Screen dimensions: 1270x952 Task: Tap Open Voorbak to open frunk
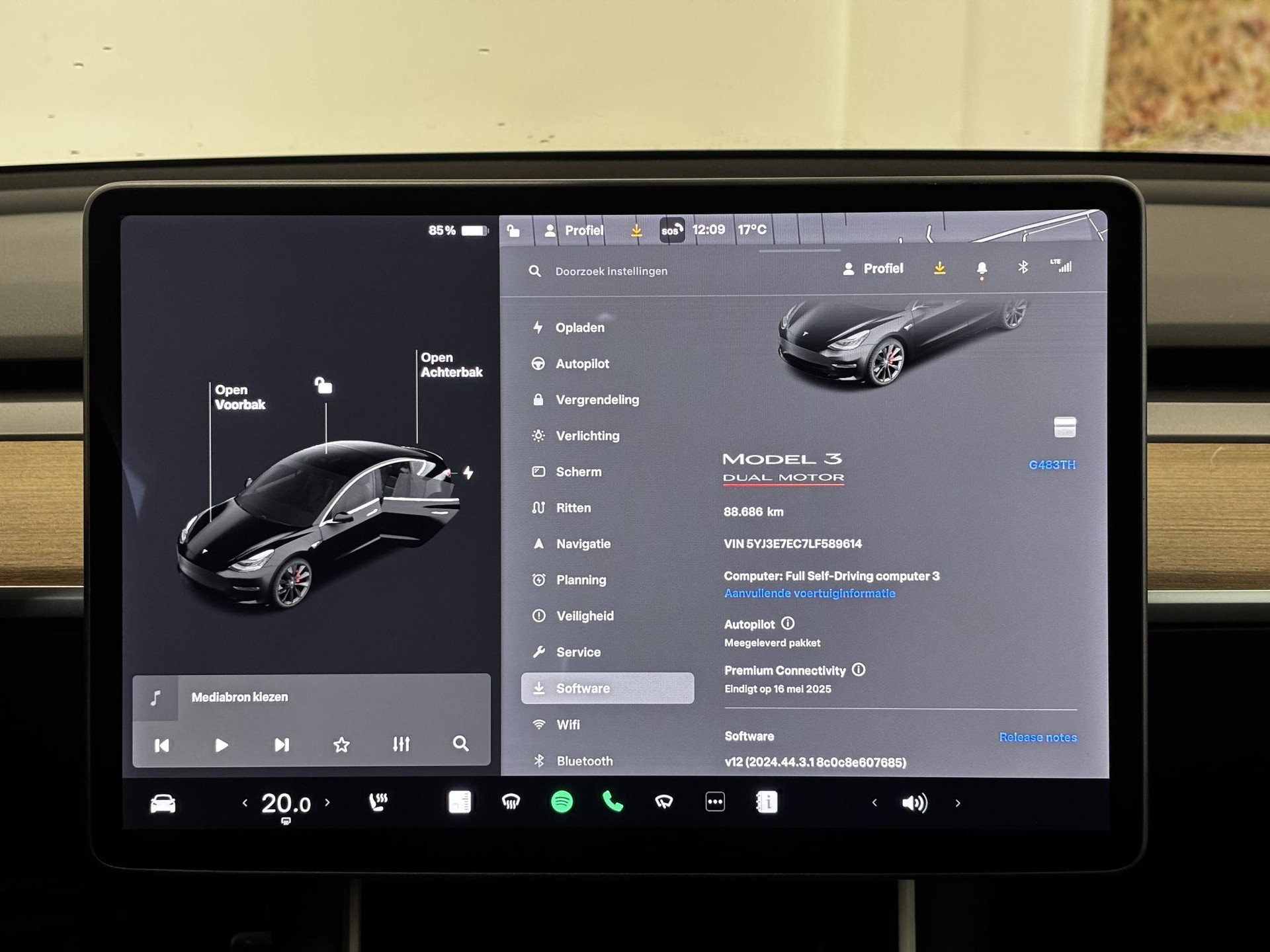239,397
